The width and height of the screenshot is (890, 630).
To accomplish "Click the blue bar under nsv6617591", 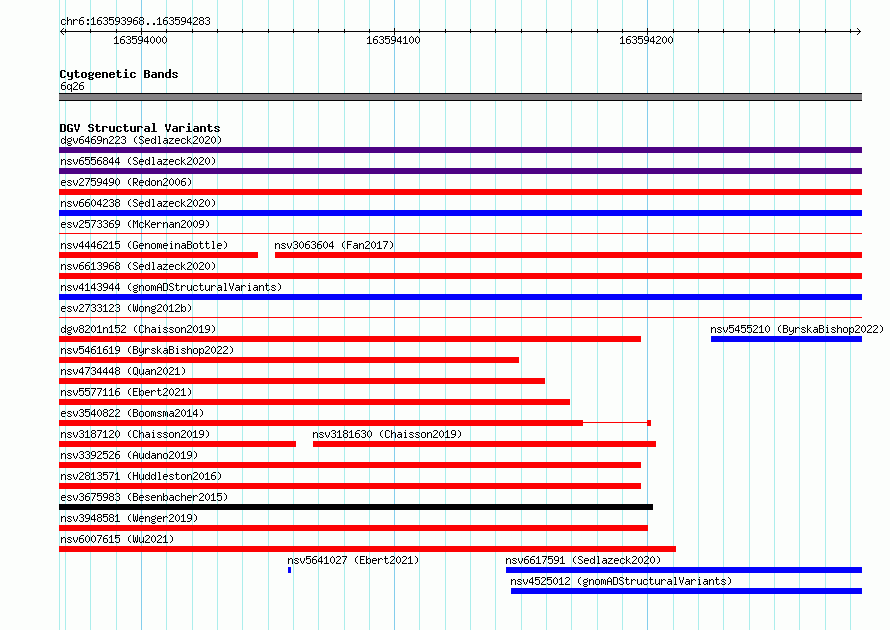I will tap(684, 570).
